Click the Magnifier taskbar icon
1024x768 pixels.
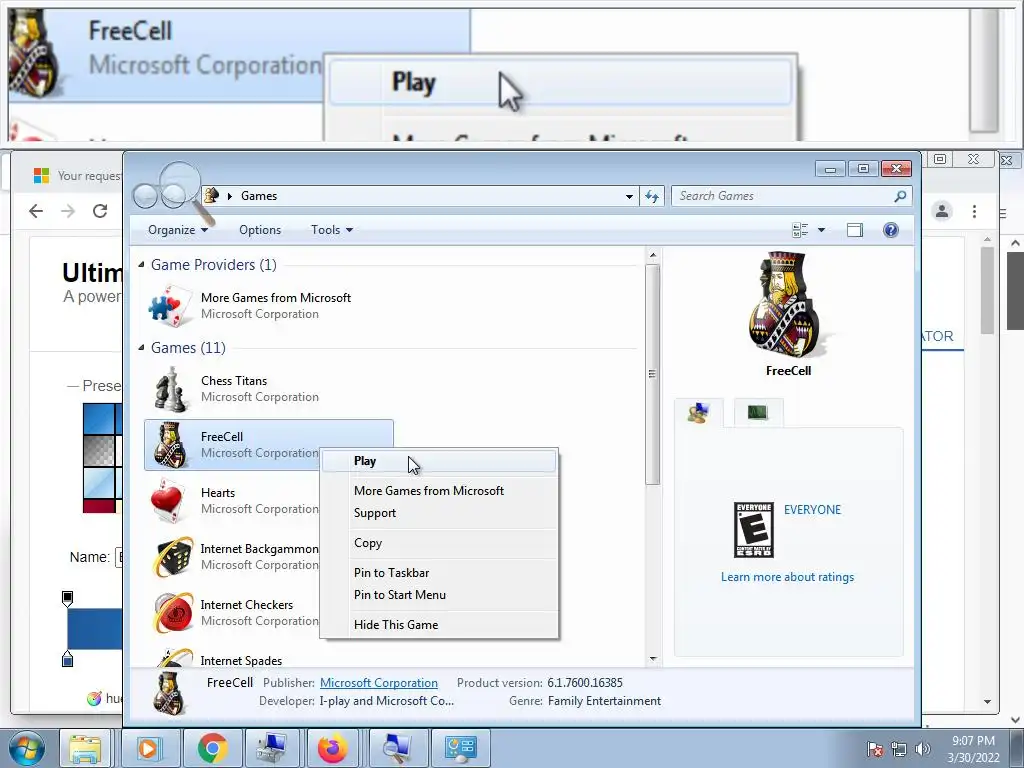(x=396, y=748)
